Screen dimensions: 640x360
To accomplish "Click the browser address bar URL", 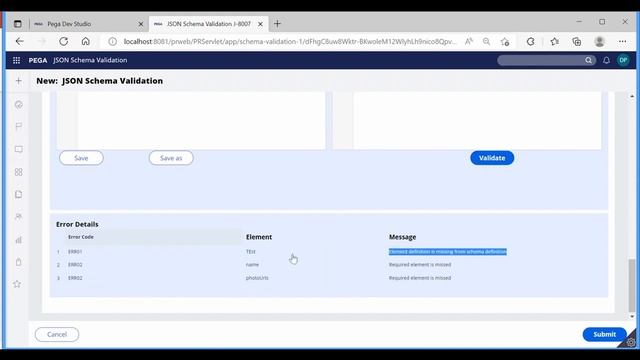I will pyautogui.click(x=290, y=41).
